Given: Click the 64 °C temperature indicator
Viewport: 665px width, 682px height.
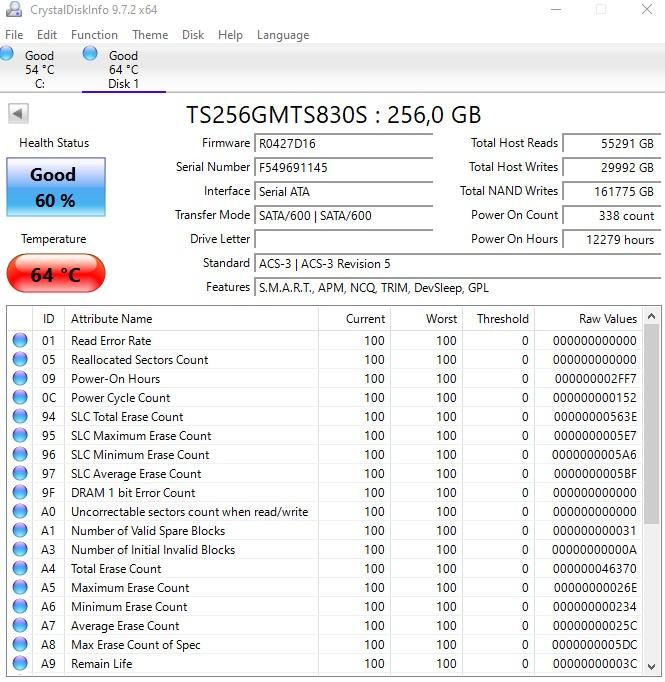Looking at the screenshot, I should 55,274.
